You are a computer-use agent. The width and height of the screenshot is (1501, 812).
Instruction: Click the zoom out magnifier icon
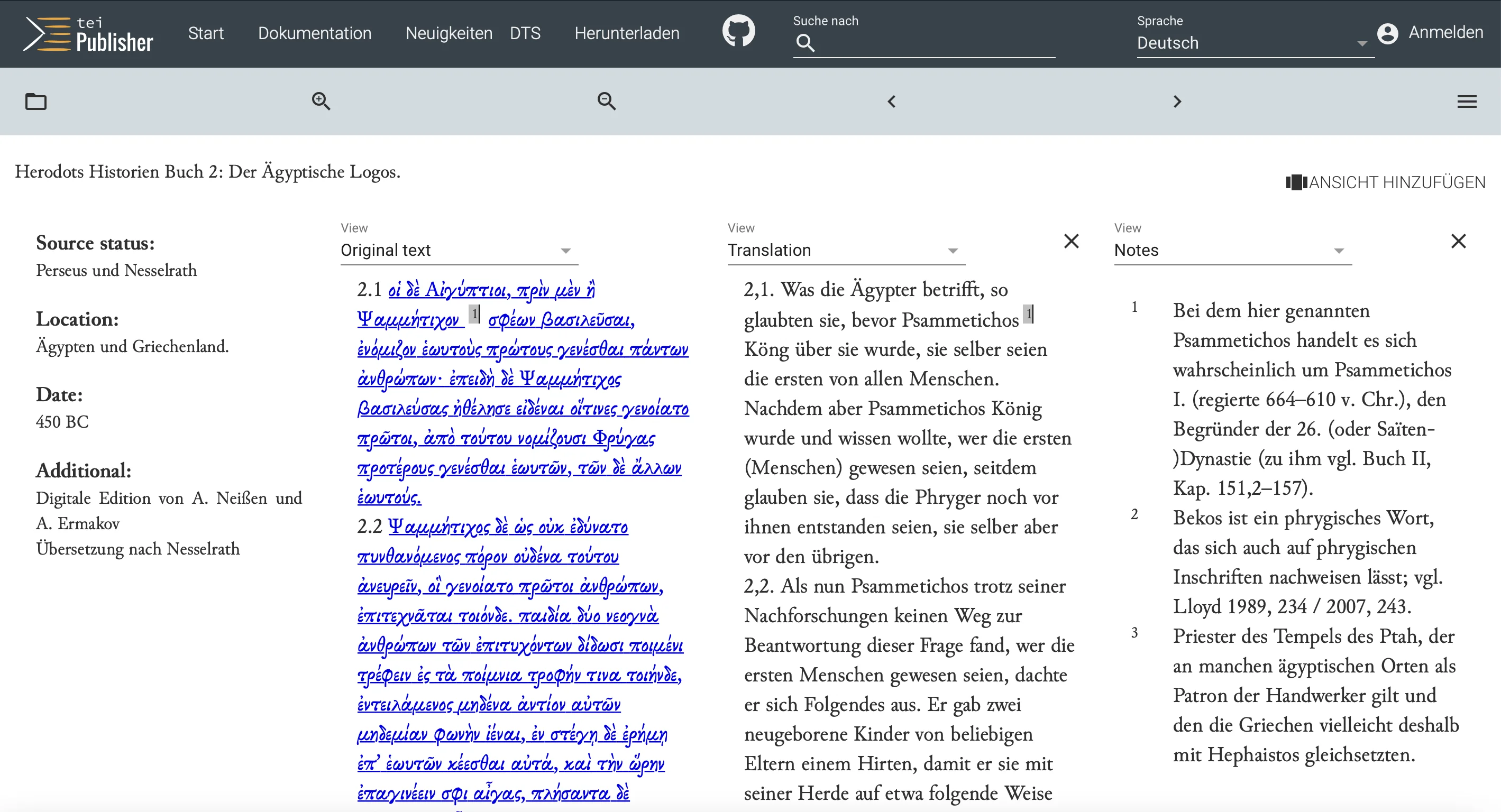tap(606, 101)
